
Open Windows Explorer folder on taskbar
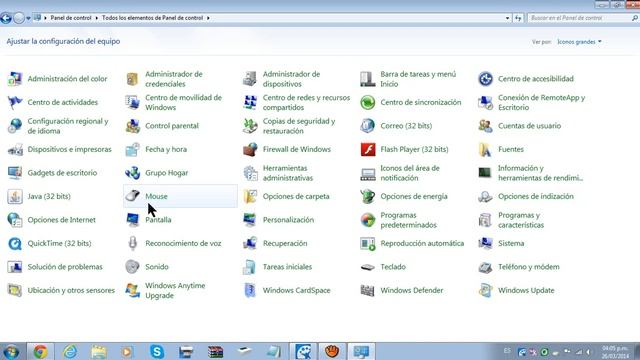[x=99, y=351]
